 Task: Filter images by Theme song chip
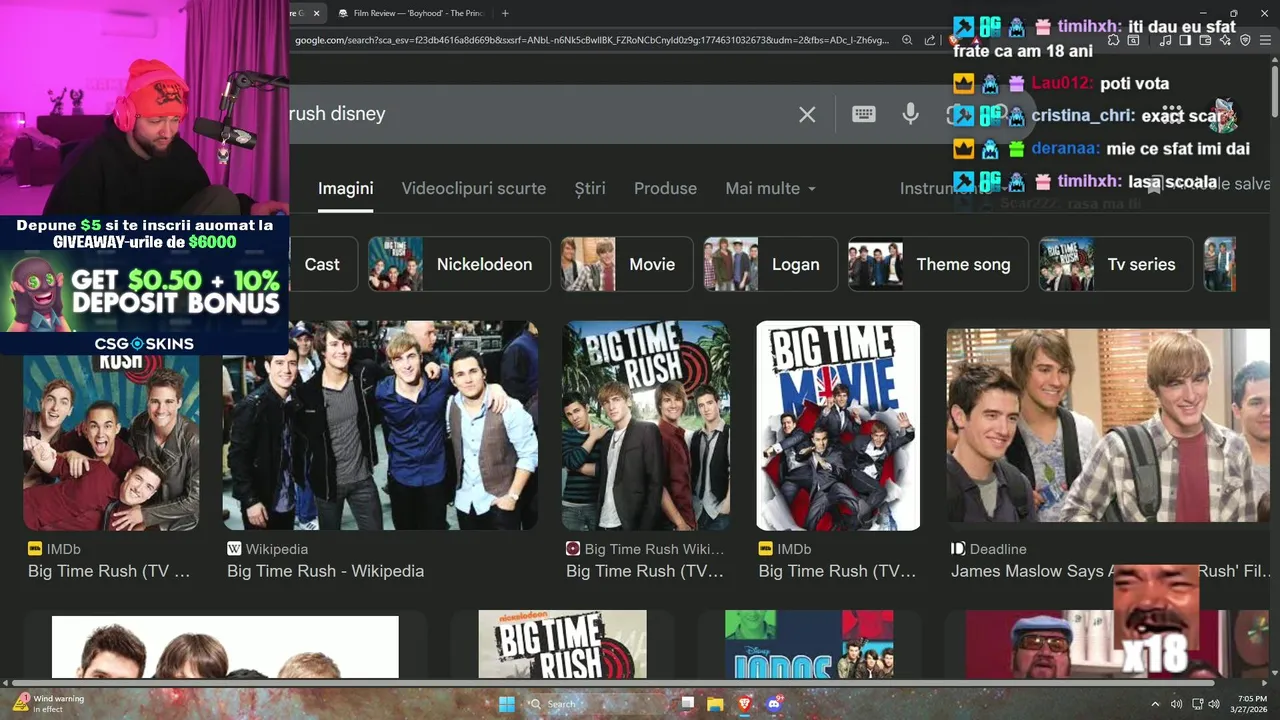tap(938, 264)
